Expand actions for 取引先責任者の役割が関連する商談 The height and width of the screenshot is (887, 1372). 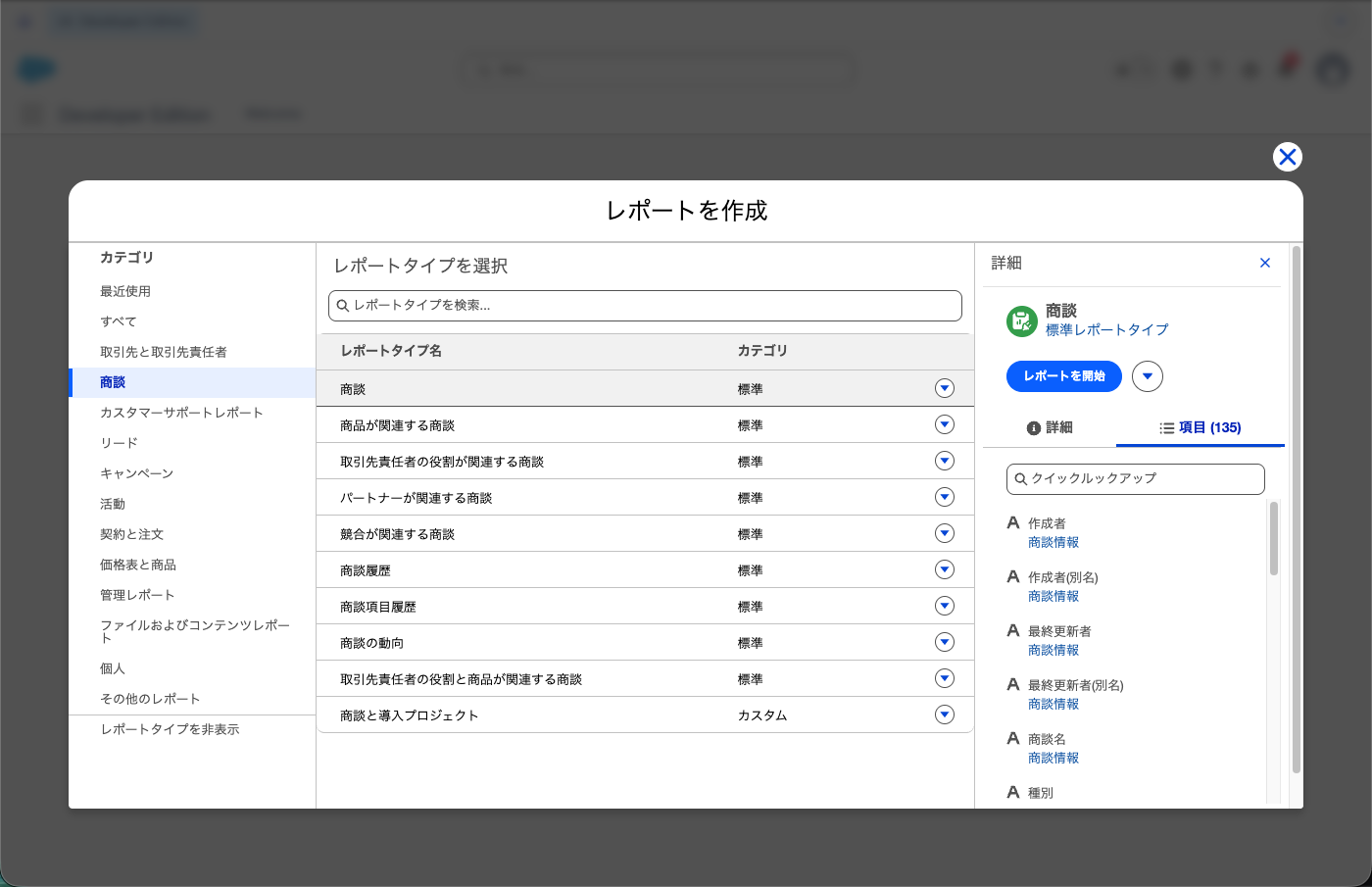click(x=945, y=461)
